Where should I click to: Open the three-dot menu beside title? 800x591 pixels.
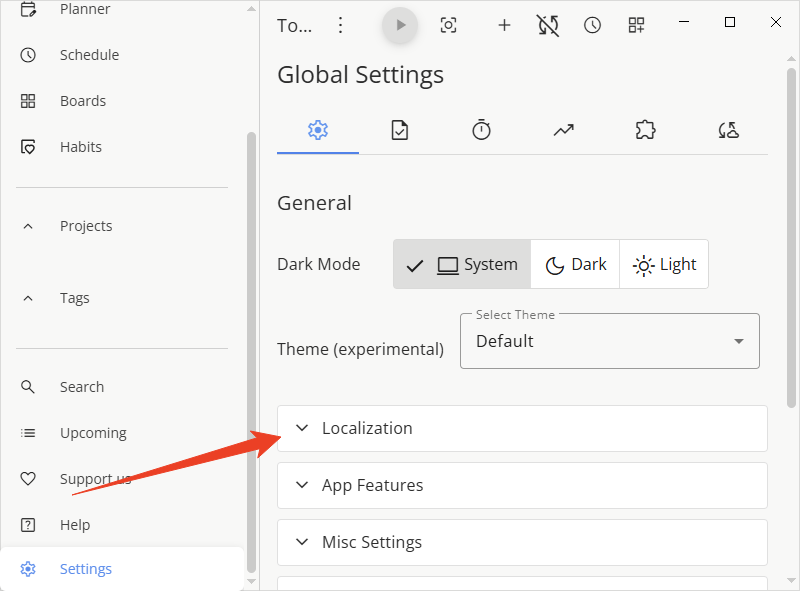341,25
